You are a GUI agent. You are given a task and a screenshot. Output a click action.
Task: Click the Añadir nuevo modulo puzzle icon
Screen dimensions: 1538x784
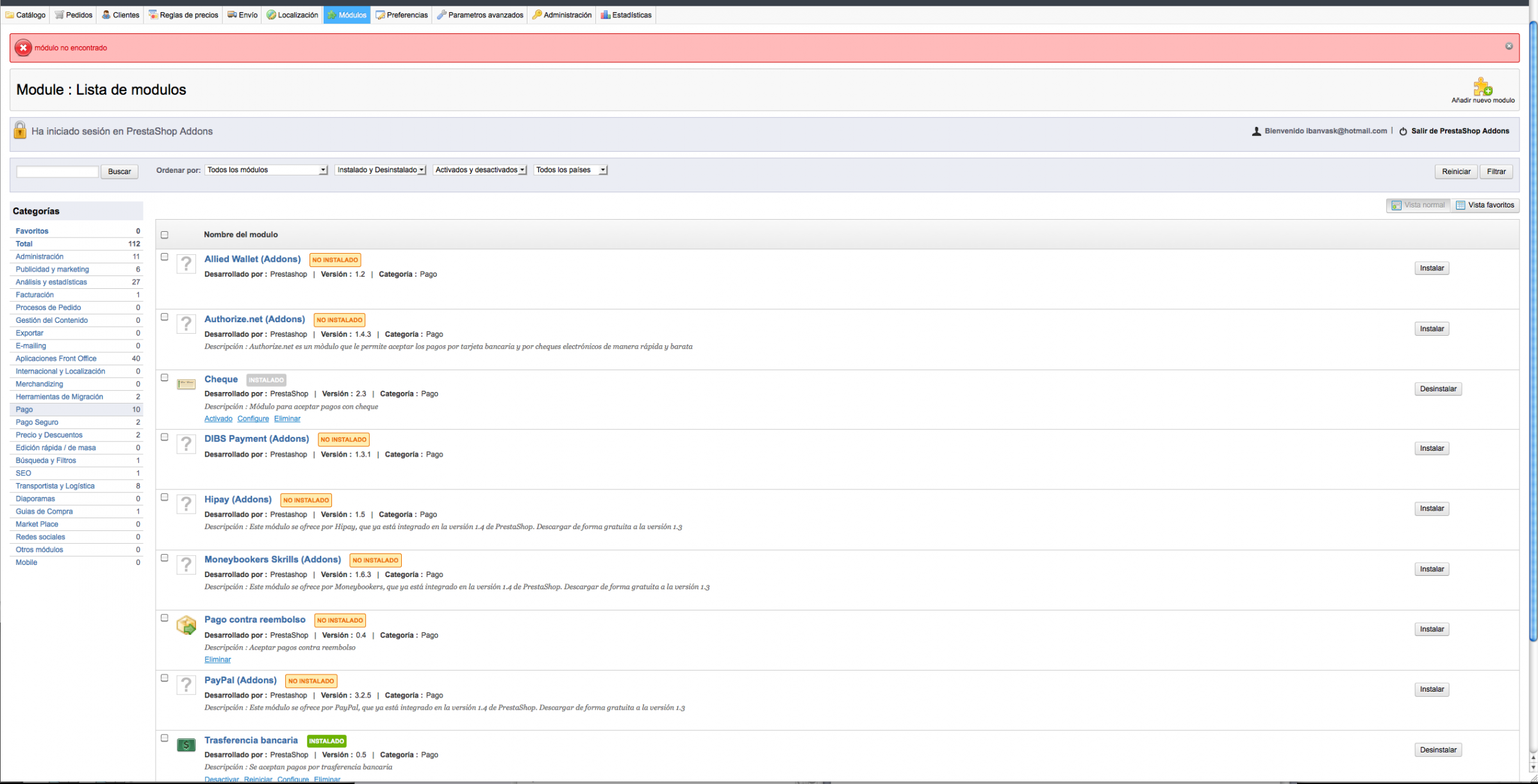tap(1482, 86)
